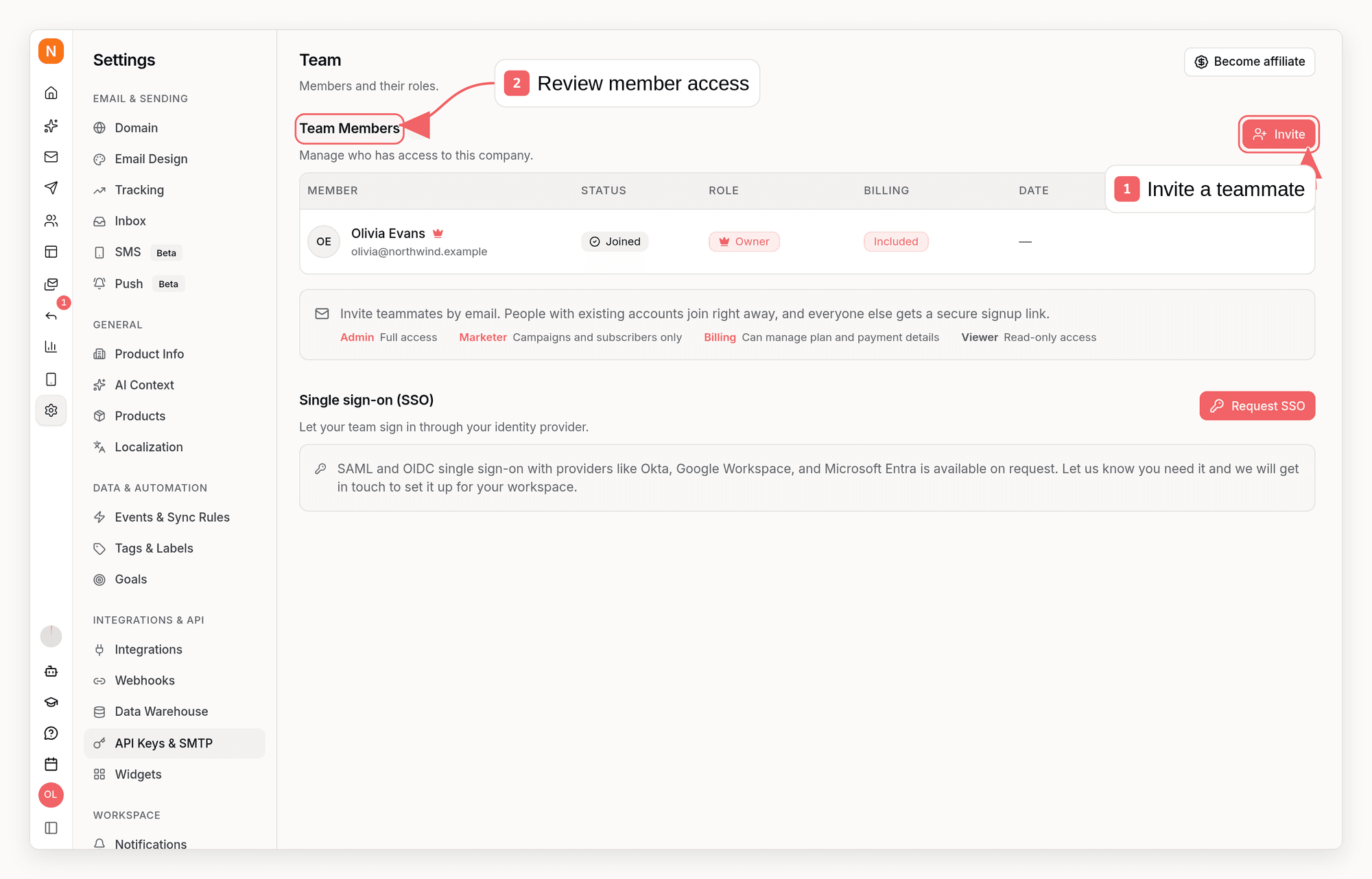
Task: Click the Request SSO button
Action: coord(1257,406)
